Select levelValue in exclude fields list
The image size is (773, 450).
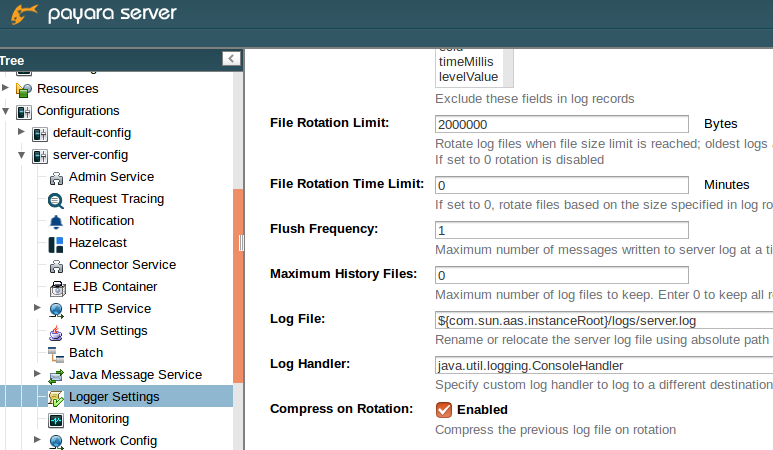tap(468, 77)
